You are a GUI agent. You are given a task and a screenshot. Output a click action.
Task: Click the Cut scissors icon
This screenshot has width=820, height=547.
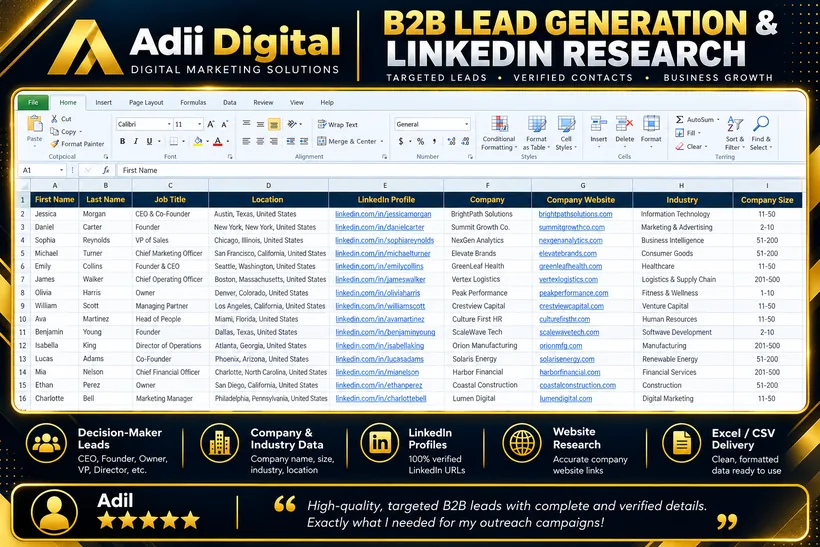click(54, 119)
